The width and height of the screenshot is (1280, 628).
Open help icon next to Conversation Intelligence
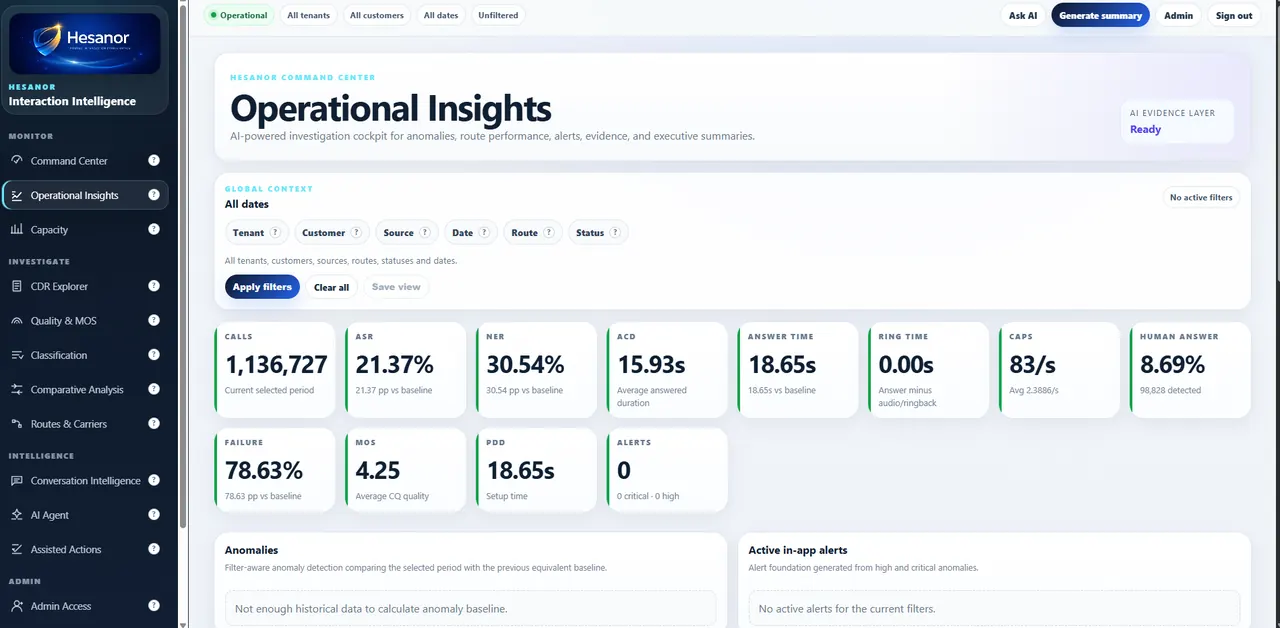click(154, 480)
